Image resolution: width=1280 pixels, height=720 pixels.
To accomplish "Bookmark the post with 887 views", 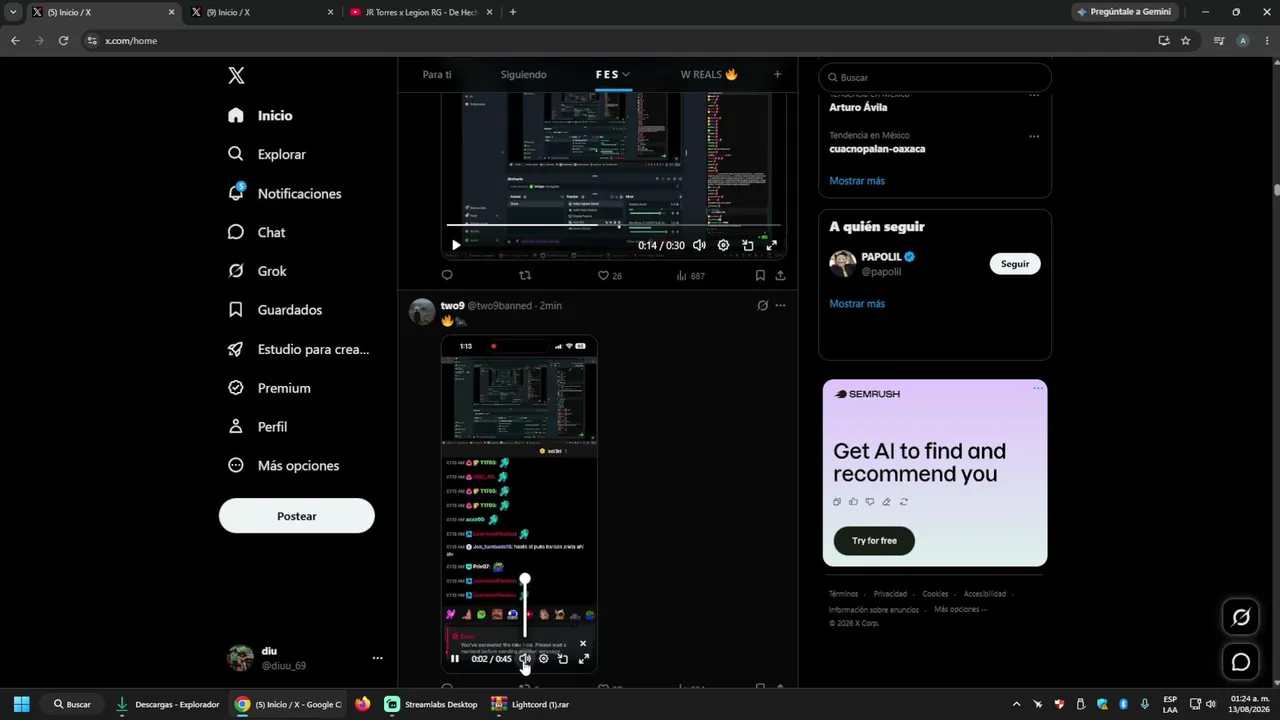I will (x=760, y=275).
